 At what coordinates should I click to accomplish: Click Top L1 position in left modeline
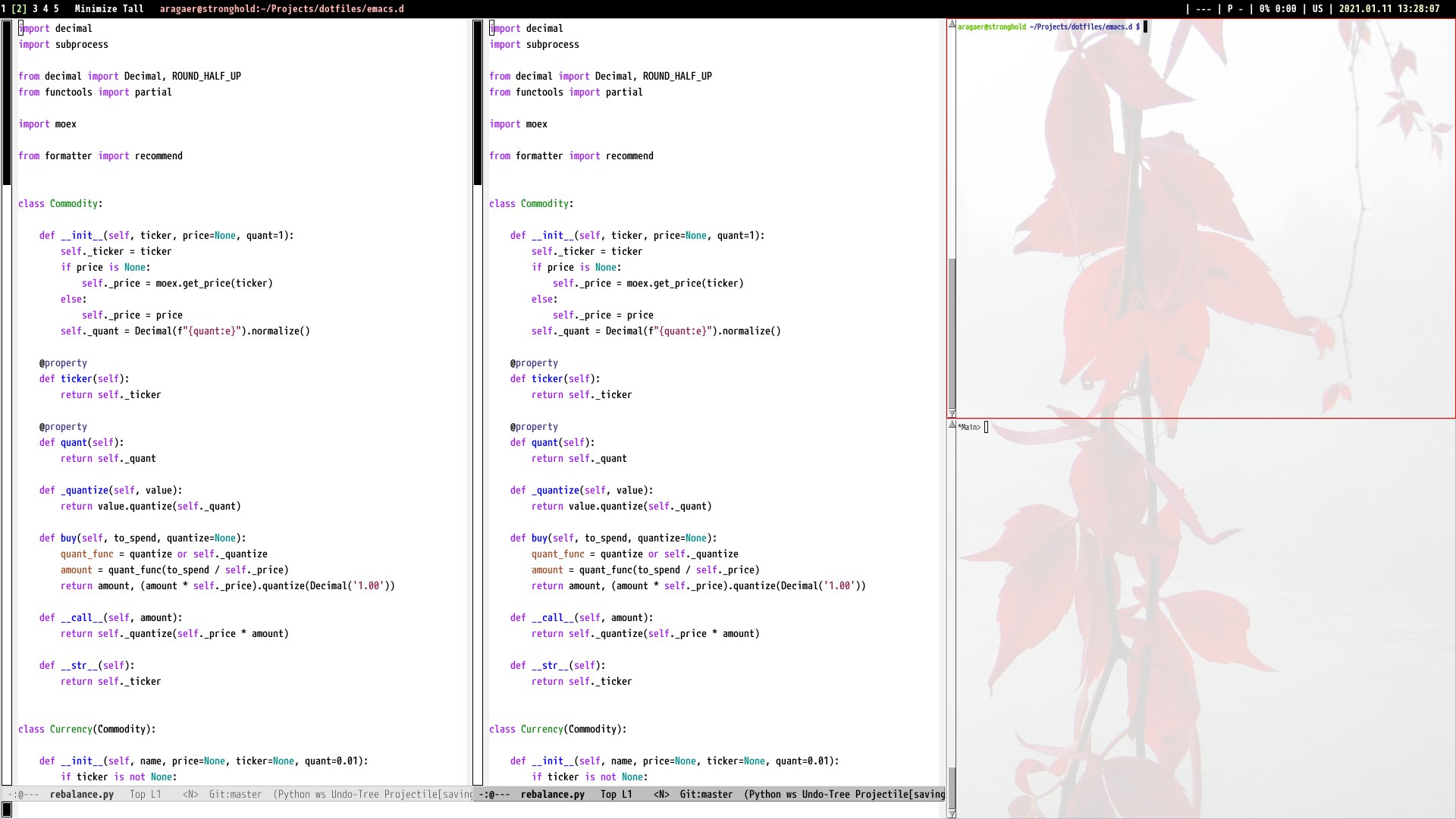[x=146, y=795]
